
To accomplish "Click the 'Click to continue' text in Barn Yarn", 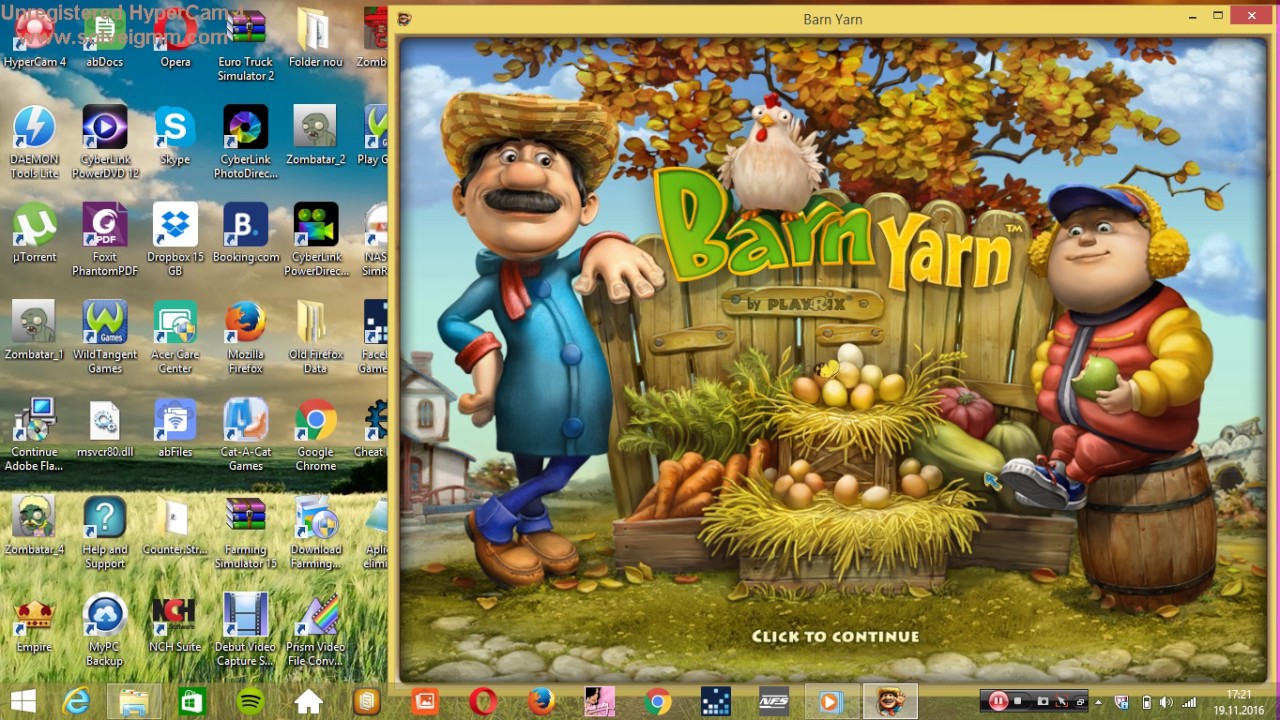I will (835, 636).
